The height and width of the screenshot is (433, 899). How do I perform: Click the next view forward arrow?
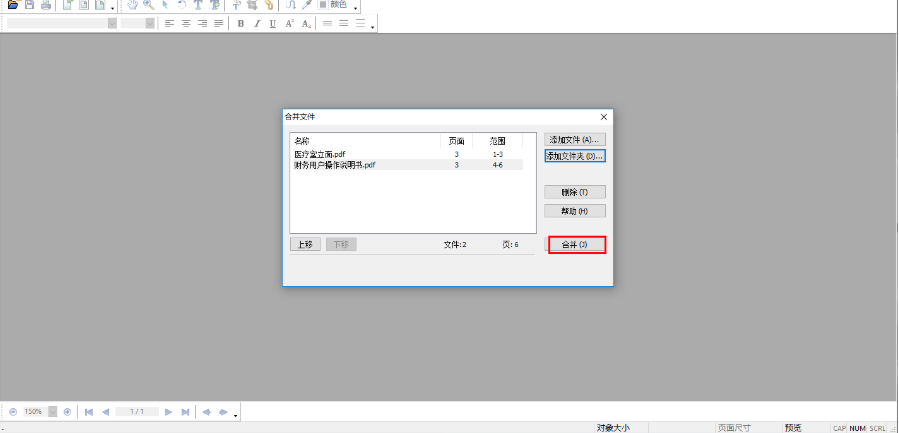coord(224,412)
